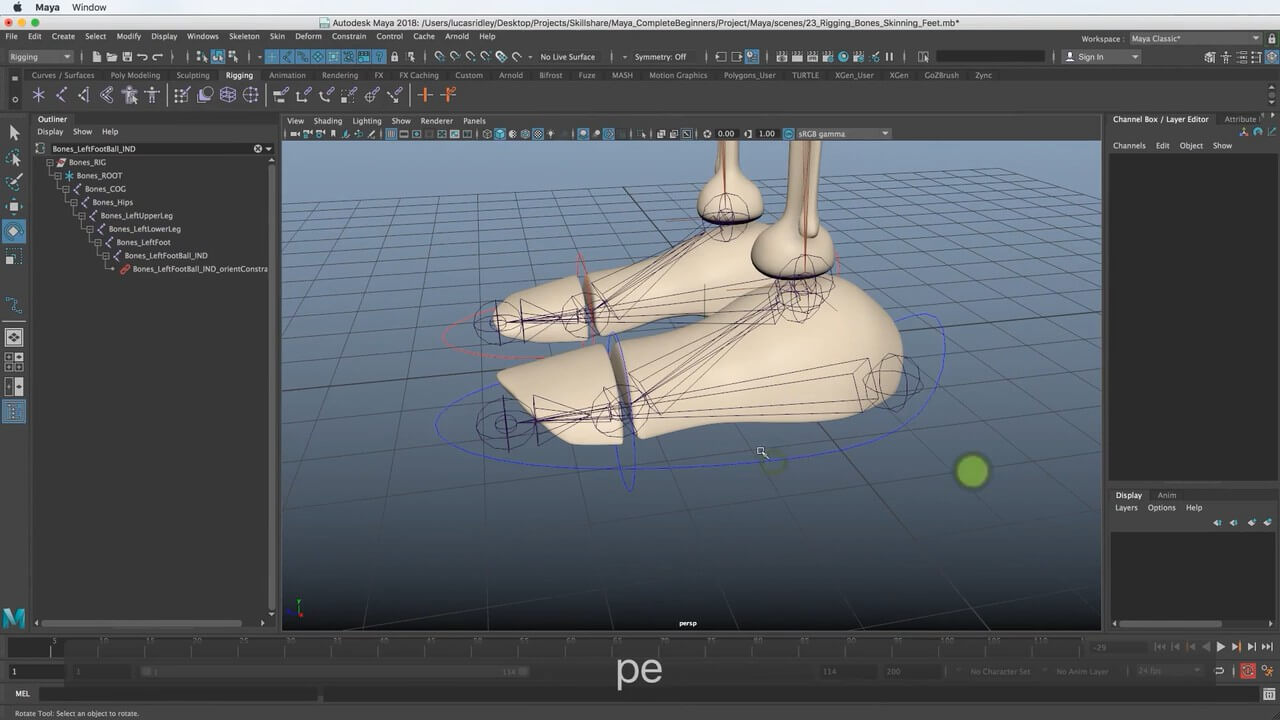Switch to the Animation shelf tab
The height and width of the screenshot is (720, 1280).
[x=287, y=75]
